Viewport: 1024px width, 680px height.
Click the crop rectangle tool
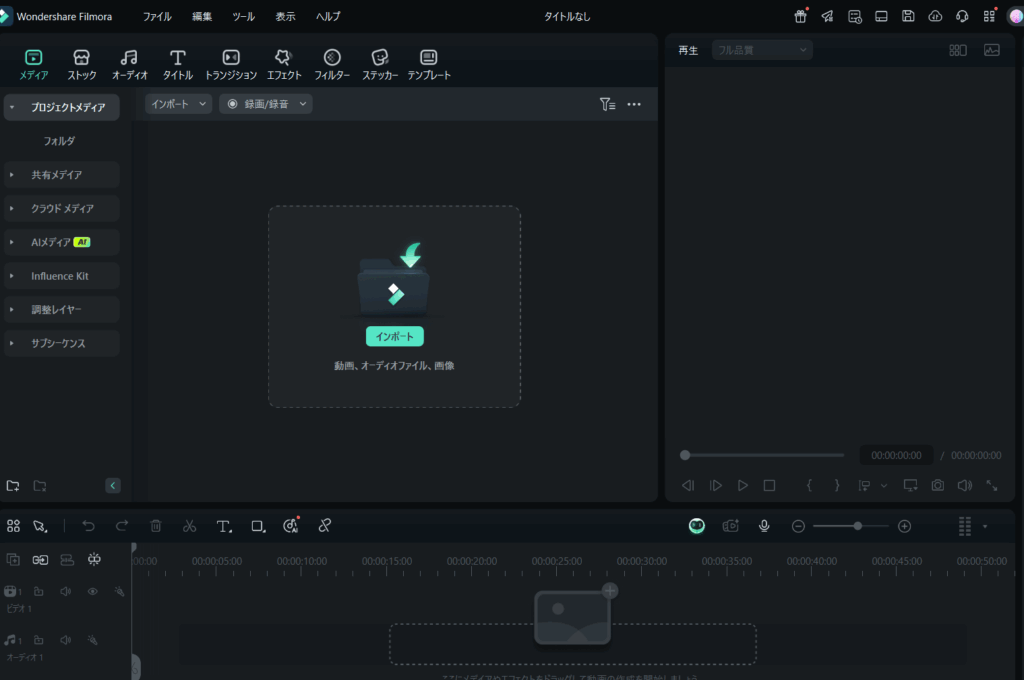[x=258, y=526]
